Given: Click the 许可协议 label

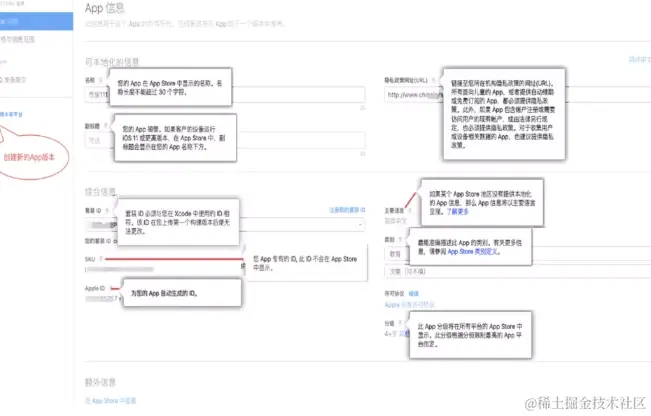Looking at the screenshot, I should tap(394, 294).
